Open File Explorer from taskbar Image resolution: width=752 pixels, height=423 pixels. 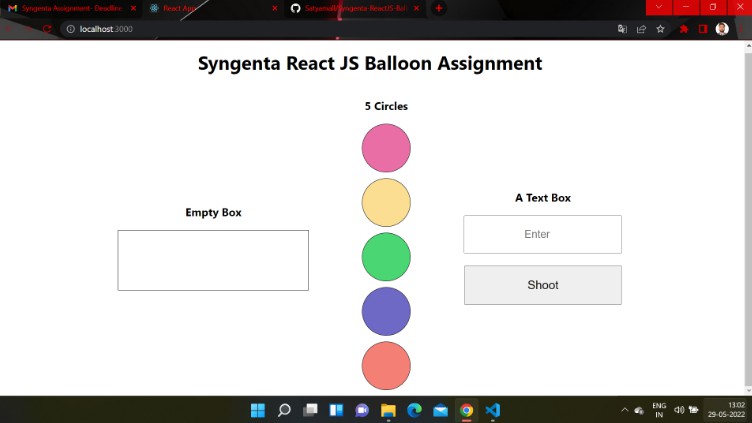388,410
